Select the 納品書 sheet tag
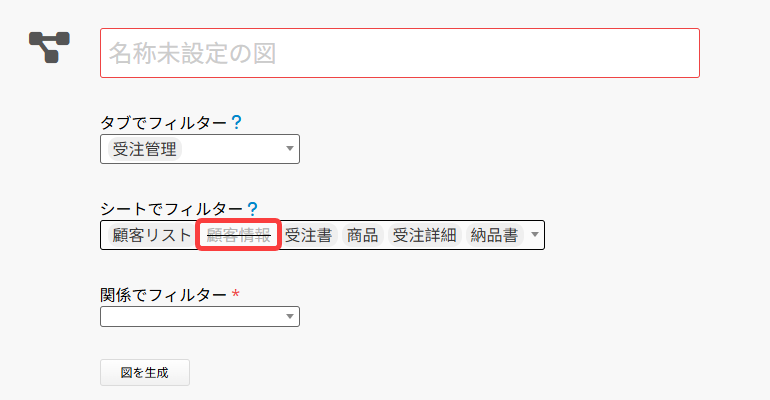This screenshot has width=770, height=400. tap(494, 236)
